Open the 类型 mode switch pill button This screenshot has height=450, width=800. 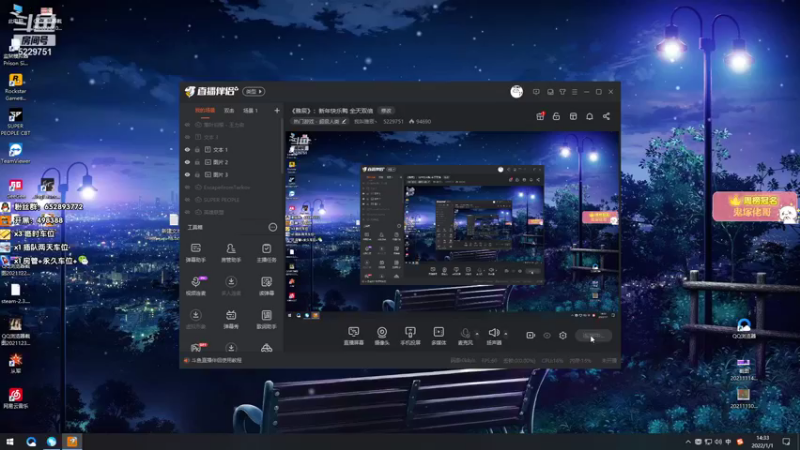[x=254, y=92]
